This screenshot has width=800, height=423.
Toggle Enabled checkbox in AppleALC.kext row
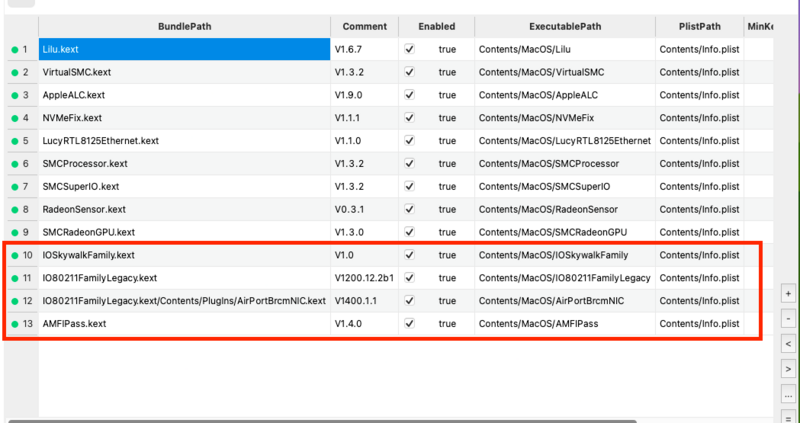pos(409,95)
